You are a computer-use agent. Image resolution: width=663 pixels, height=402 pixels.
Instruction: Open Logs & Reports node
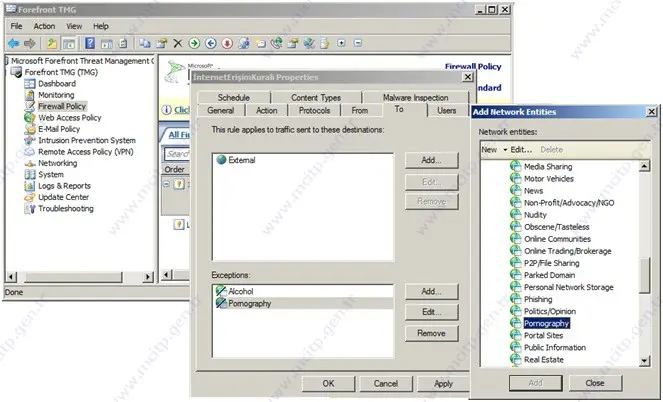tap(64, 186)
